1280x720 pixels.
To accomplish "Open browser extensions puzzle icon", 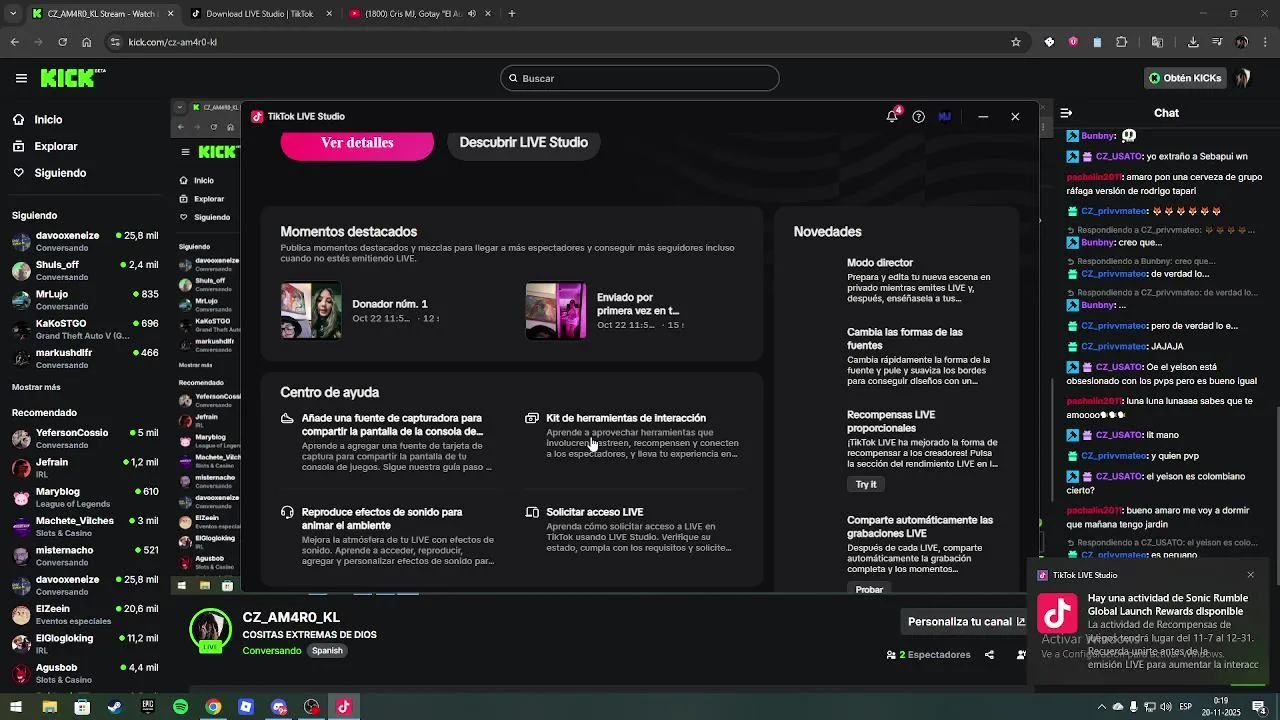I will click(1121, 42).
